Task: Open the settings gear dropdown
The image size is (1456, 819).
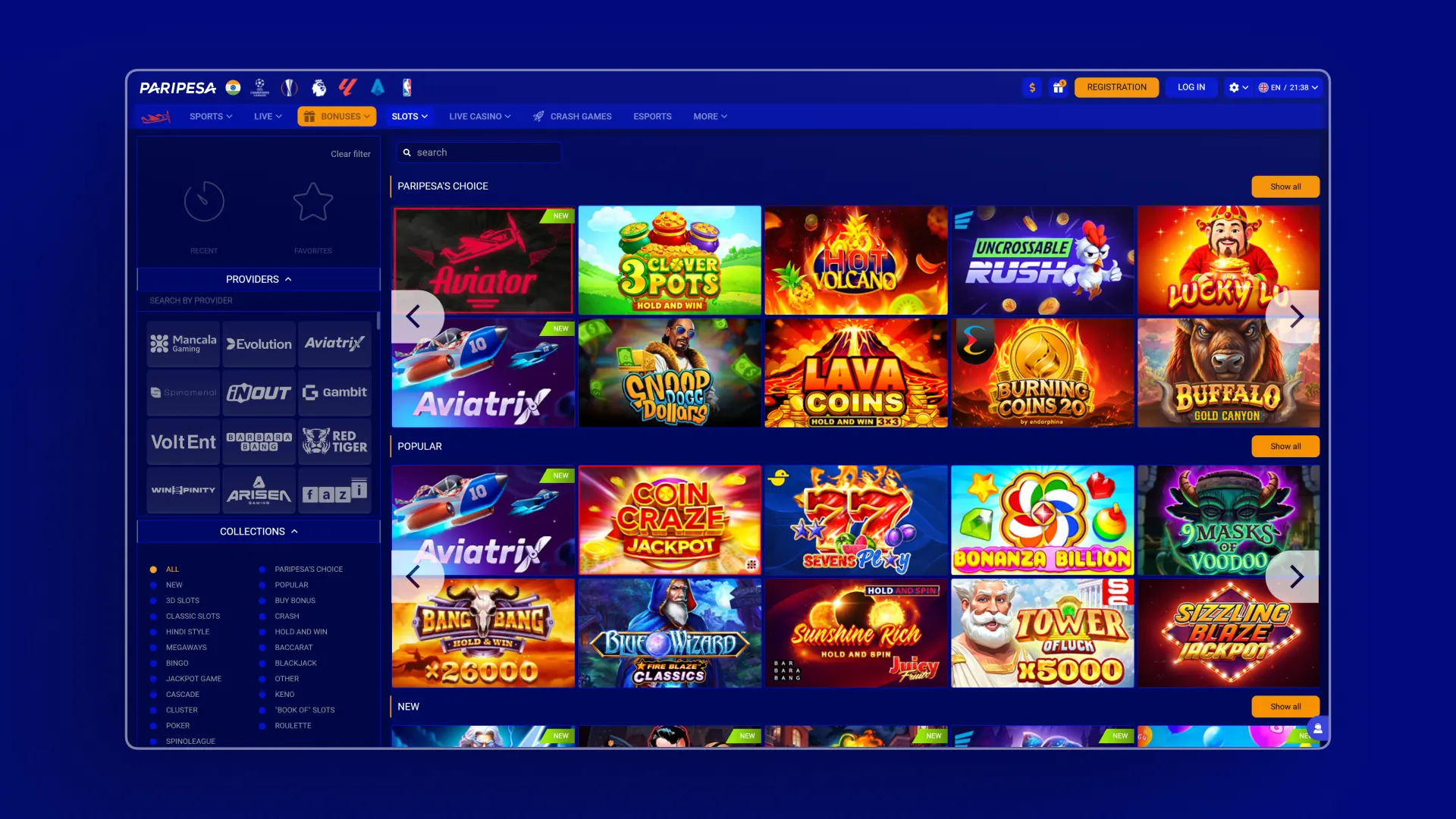Action: tap(1238, 87)
